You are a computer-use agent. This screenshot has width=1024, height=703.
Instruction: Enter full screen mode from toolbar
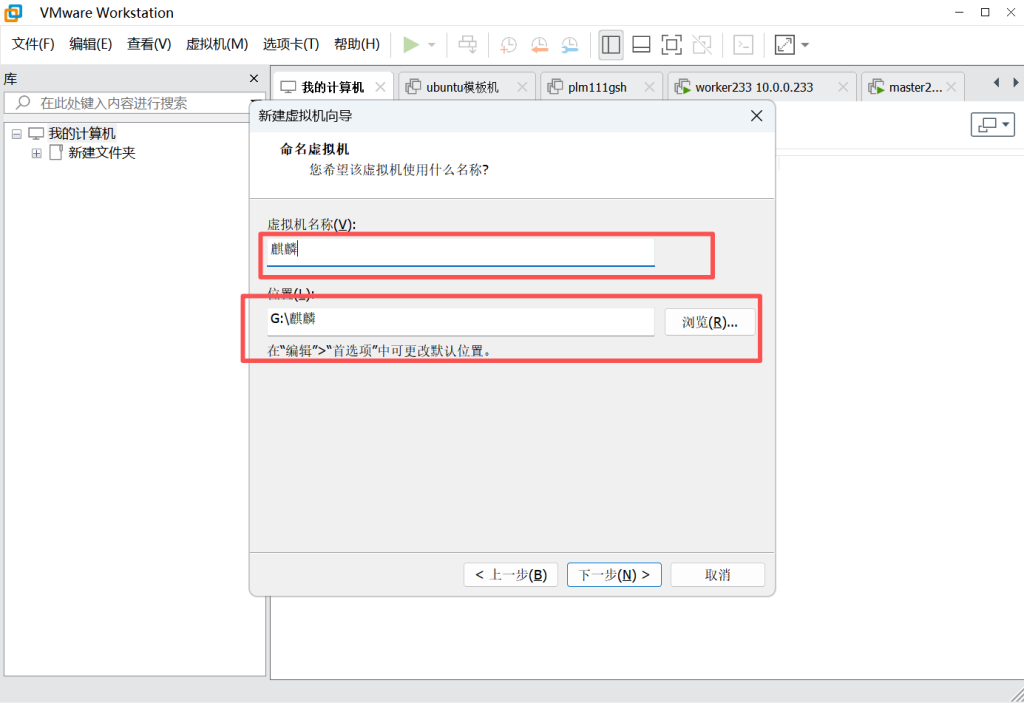pos(671,45)
